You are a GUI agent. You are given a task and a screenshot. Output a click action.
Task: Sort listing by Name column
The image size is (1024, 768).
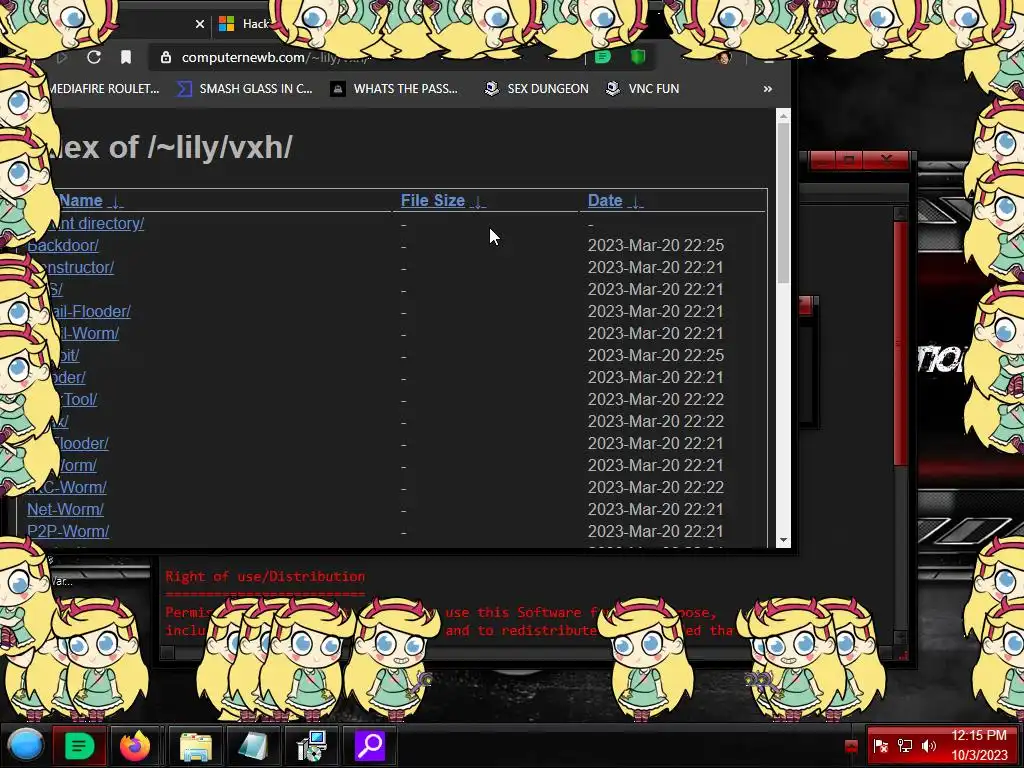pos(80,200)
